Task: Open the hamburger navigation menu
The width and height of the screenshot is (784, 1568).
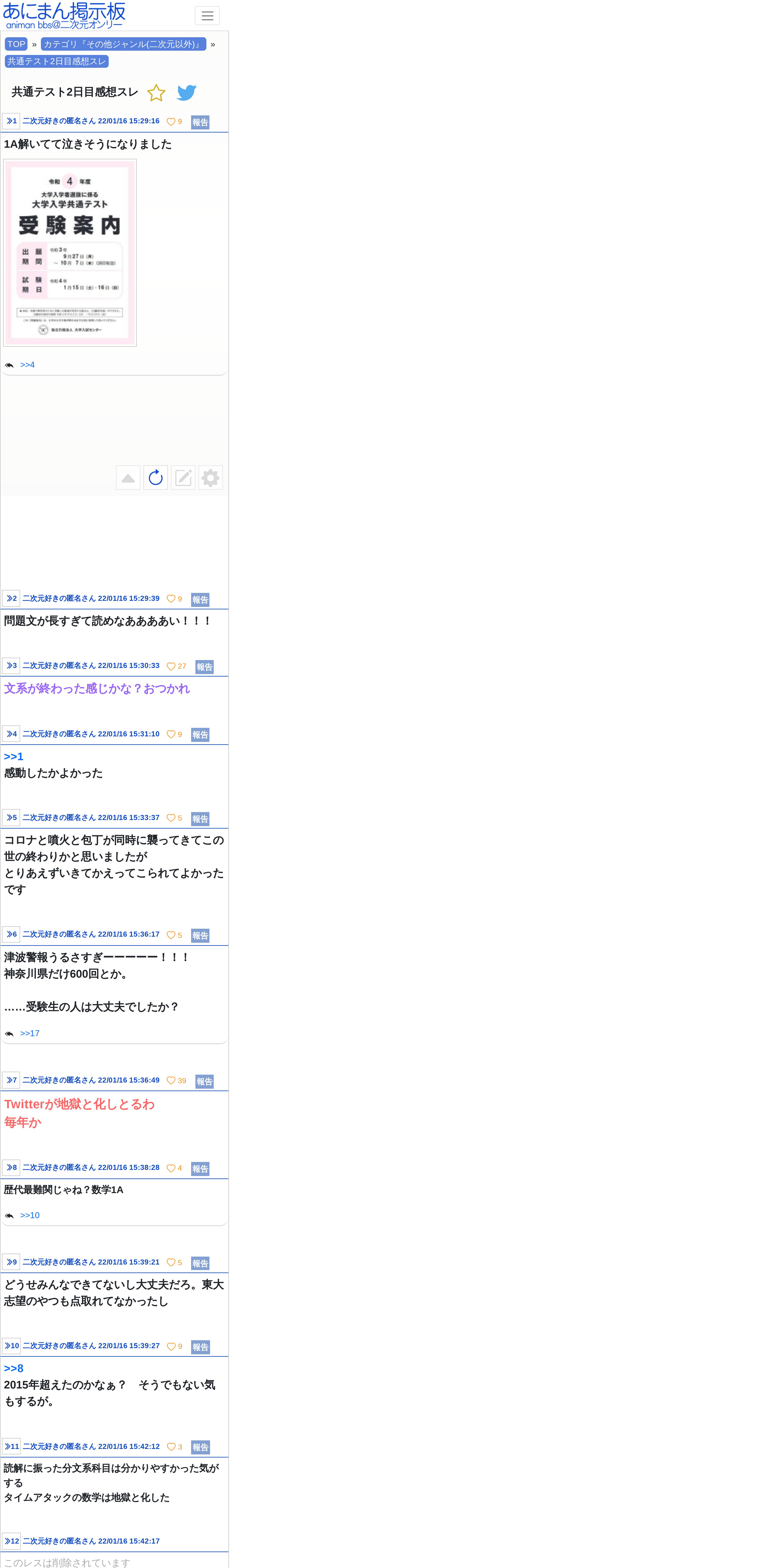Action: click(207, 16)
